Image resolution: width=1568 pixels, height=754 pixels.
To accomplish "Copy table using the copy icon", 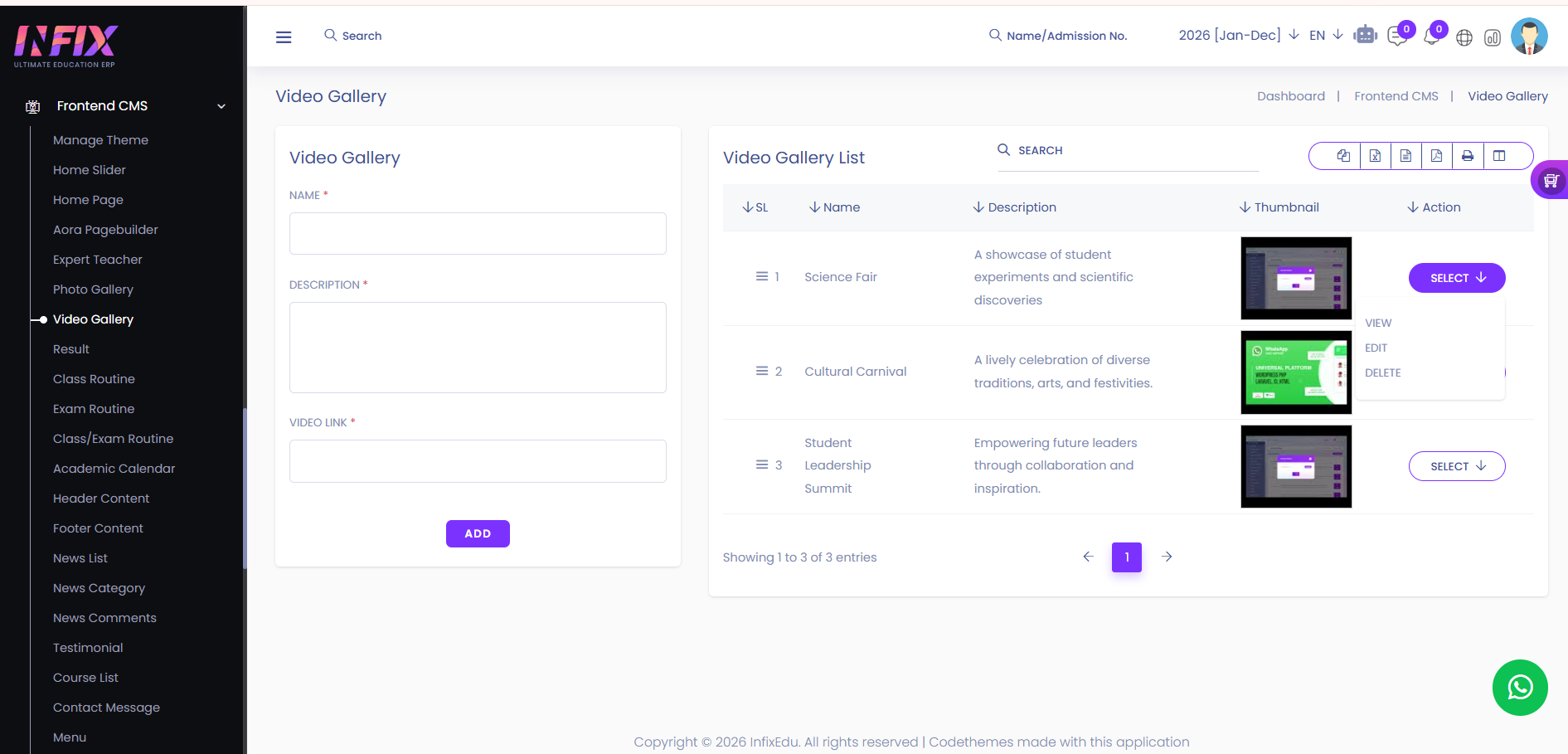I will pyautogui.click(x=1343, y=155).
